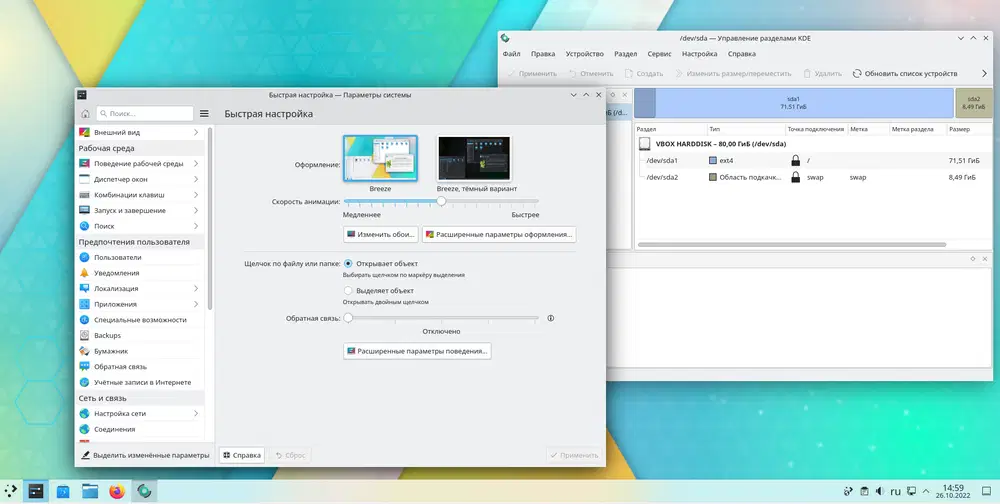Expand the Поведение рабочей среды arrow
Image resolution: width=1000 pixels, height=504 pixels.
(196, 164)
